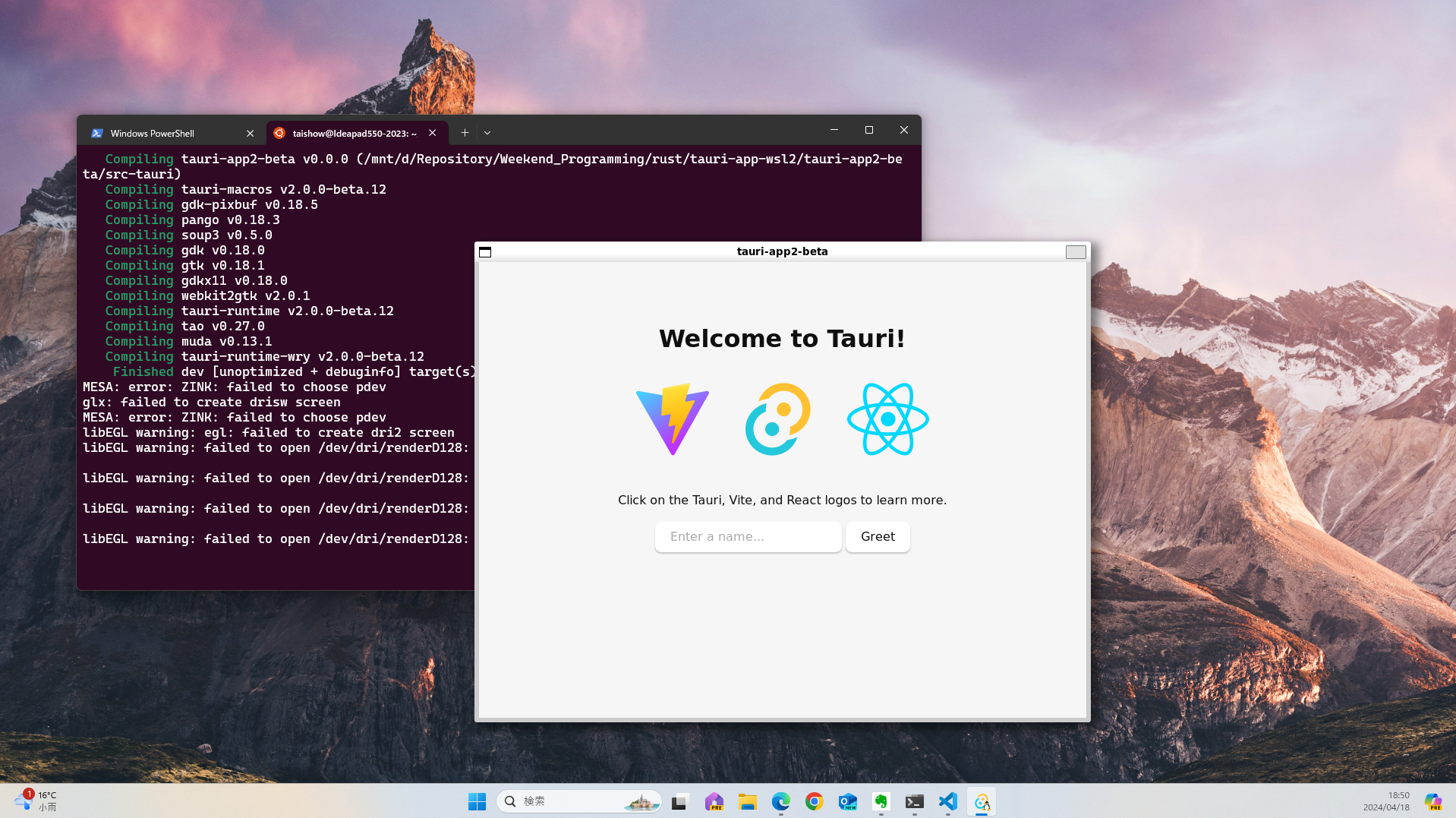Viewport: 1456px width, 818px height.
Task: Click the 'Welcome to Tauri!' heading
Action: (782, 339)
